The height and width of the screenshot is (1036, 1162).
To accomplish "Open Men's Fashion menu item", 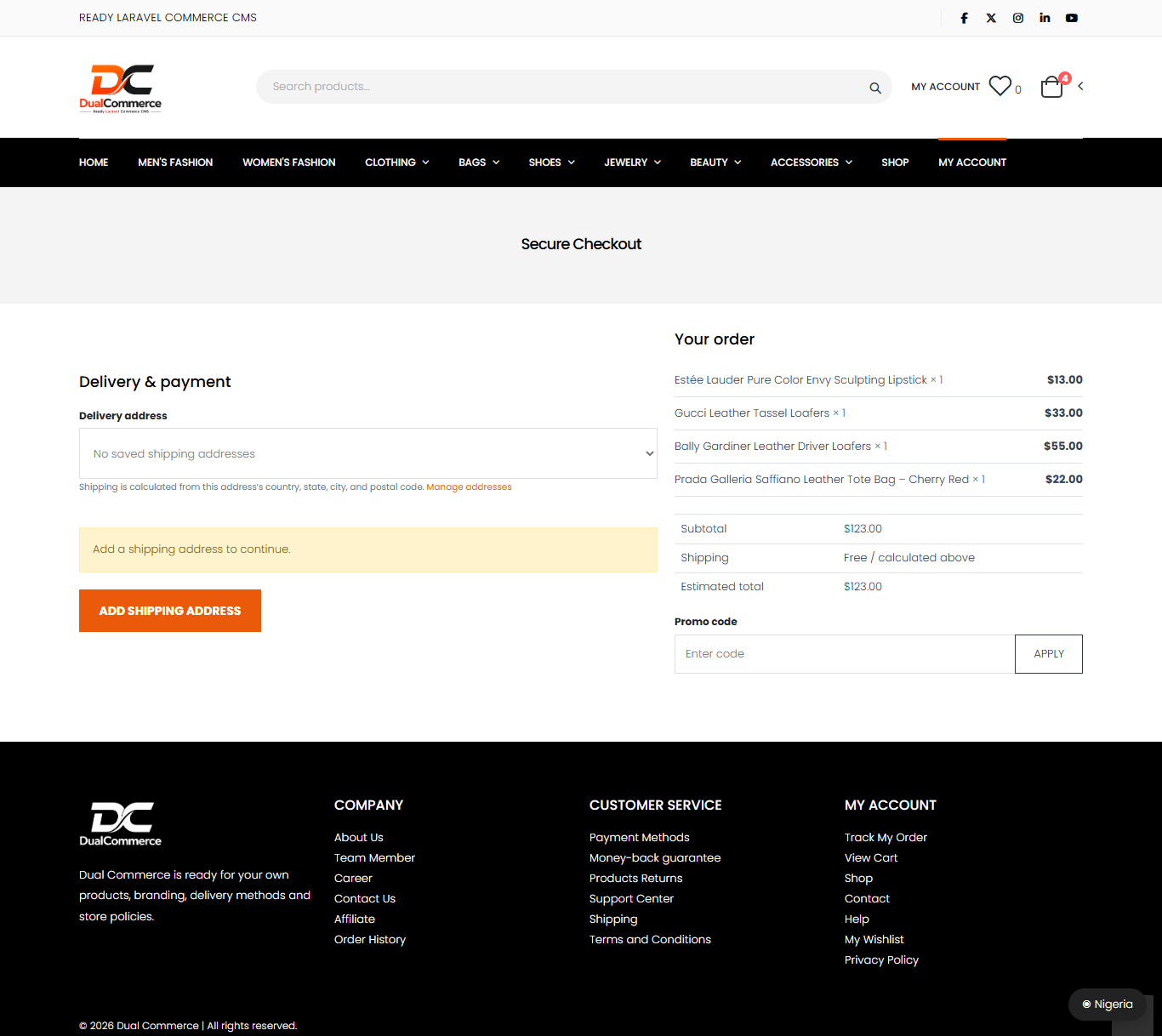I will 175,162.
